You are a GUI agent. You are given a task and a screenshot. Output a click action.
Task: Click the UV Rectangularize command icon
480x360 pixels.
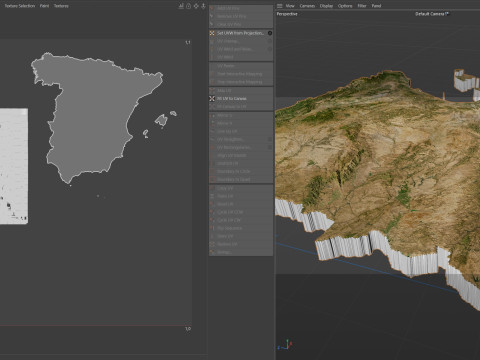212,147
